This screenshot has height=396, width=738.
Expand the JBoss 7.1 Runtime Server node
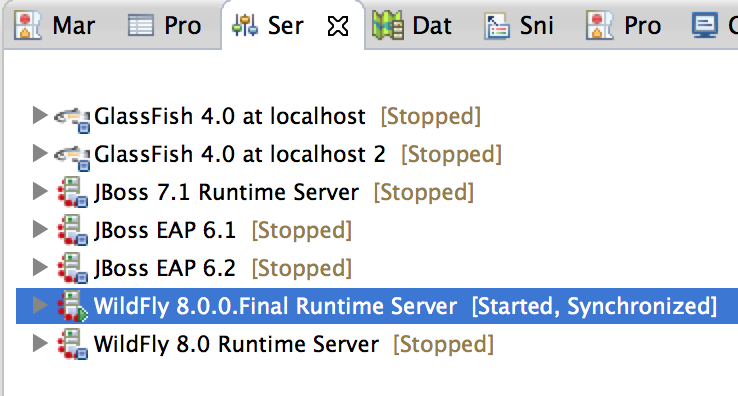40,192
